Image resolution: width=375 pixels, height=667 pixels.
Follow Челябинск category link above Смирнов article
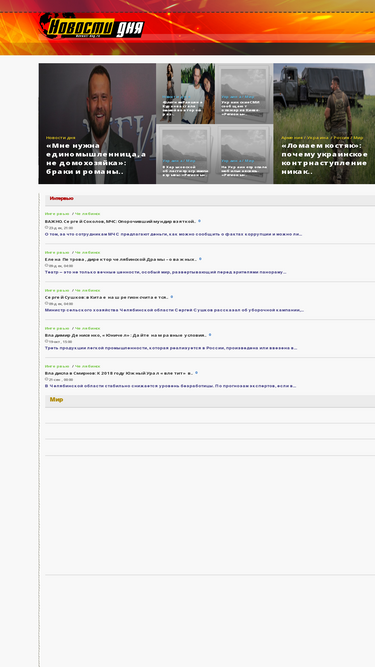pos(88,366)
